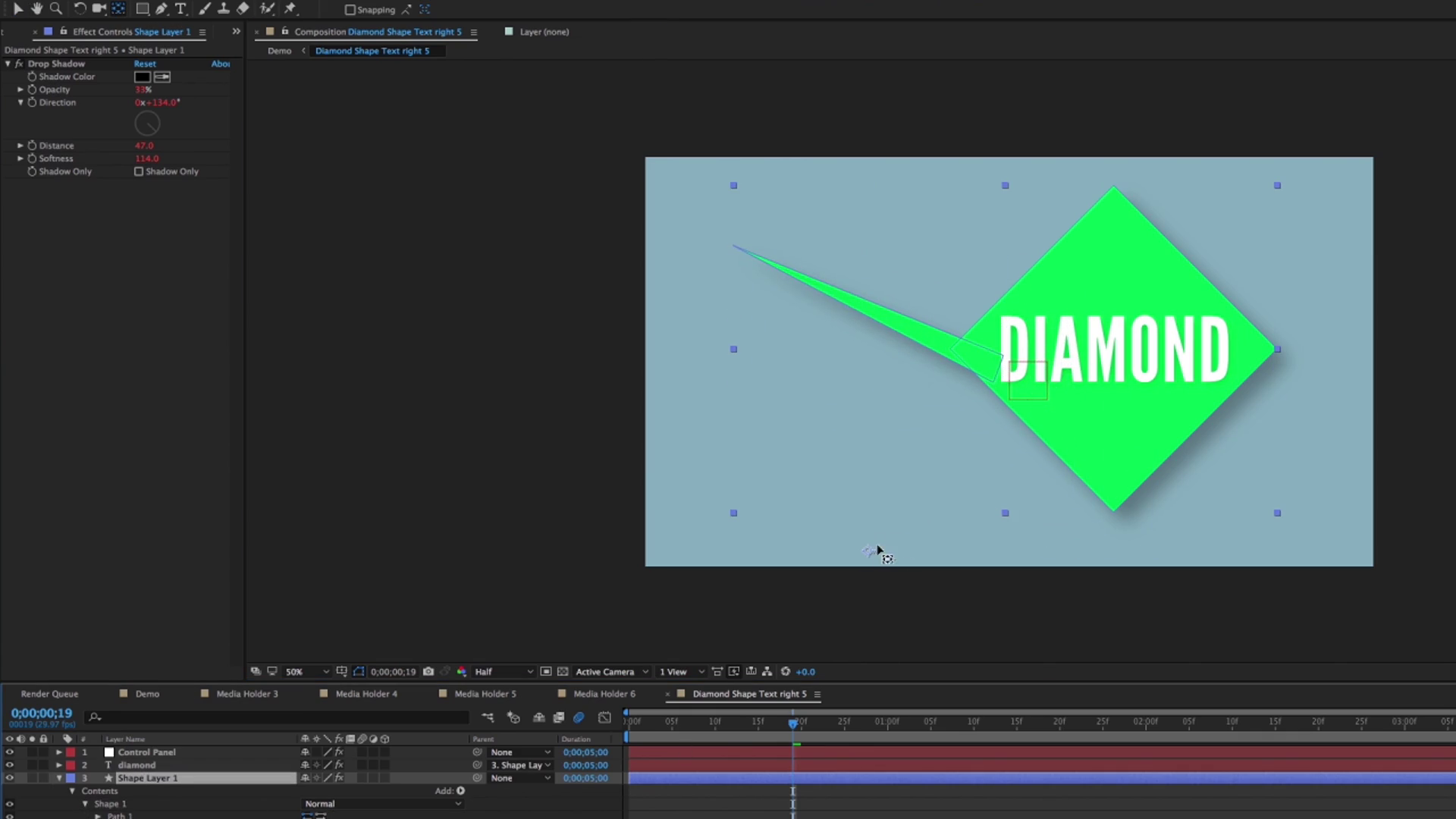Enable the Snapping checkbox
The image size is (1456, 819).
350,10
